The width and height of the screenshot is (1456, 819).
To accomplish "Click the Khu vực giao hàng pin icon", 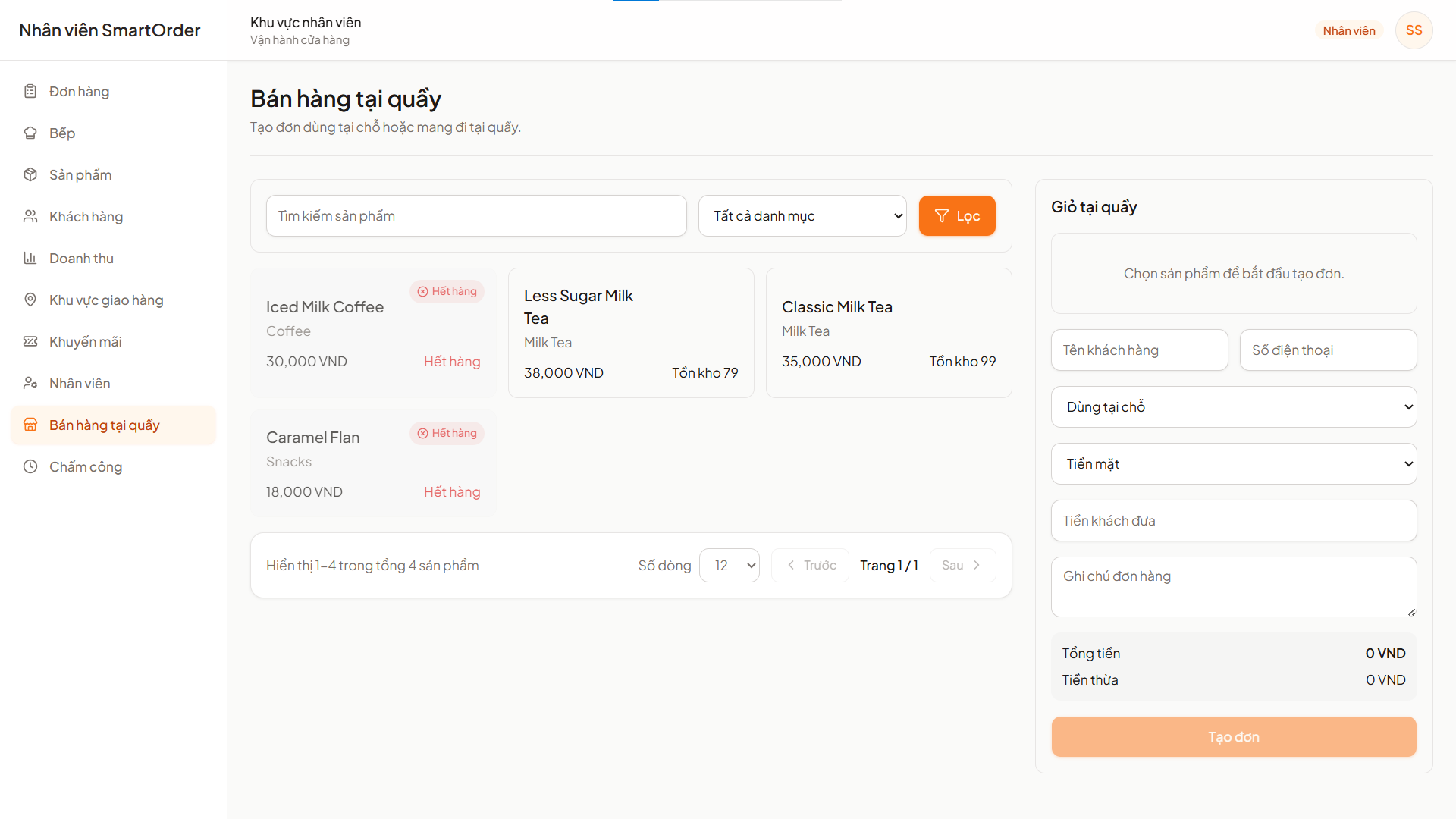I will click(30, 300).
